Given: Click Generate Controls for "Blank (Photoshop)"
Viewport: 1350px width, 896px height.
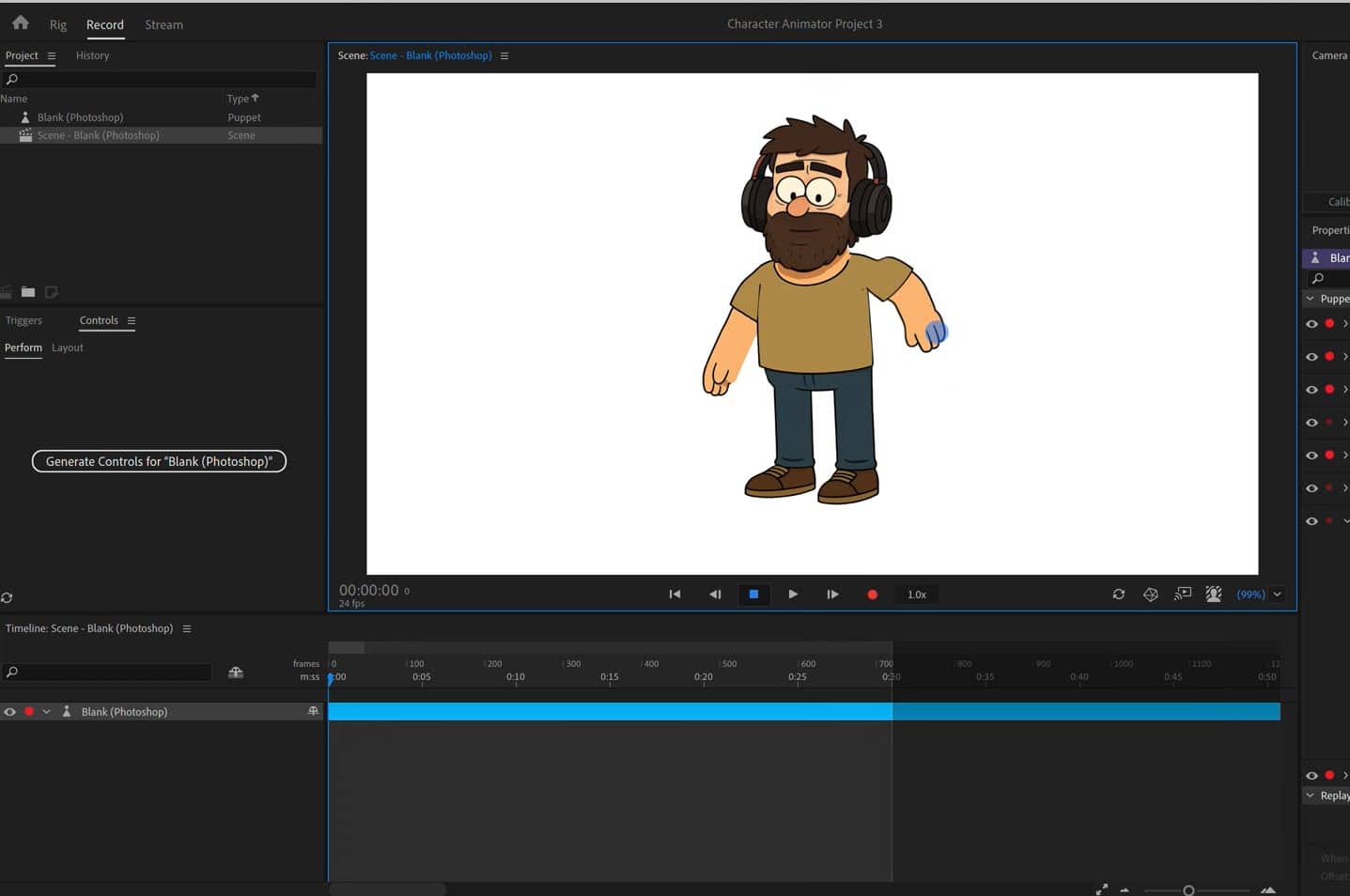Looking at the screenshot, I should (159, 461).
